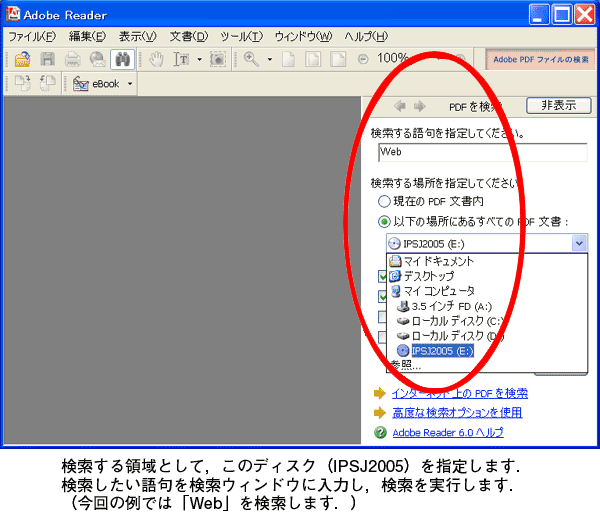
Task: Close the Adobe Reader window
Action: click(x=585, y=15)
